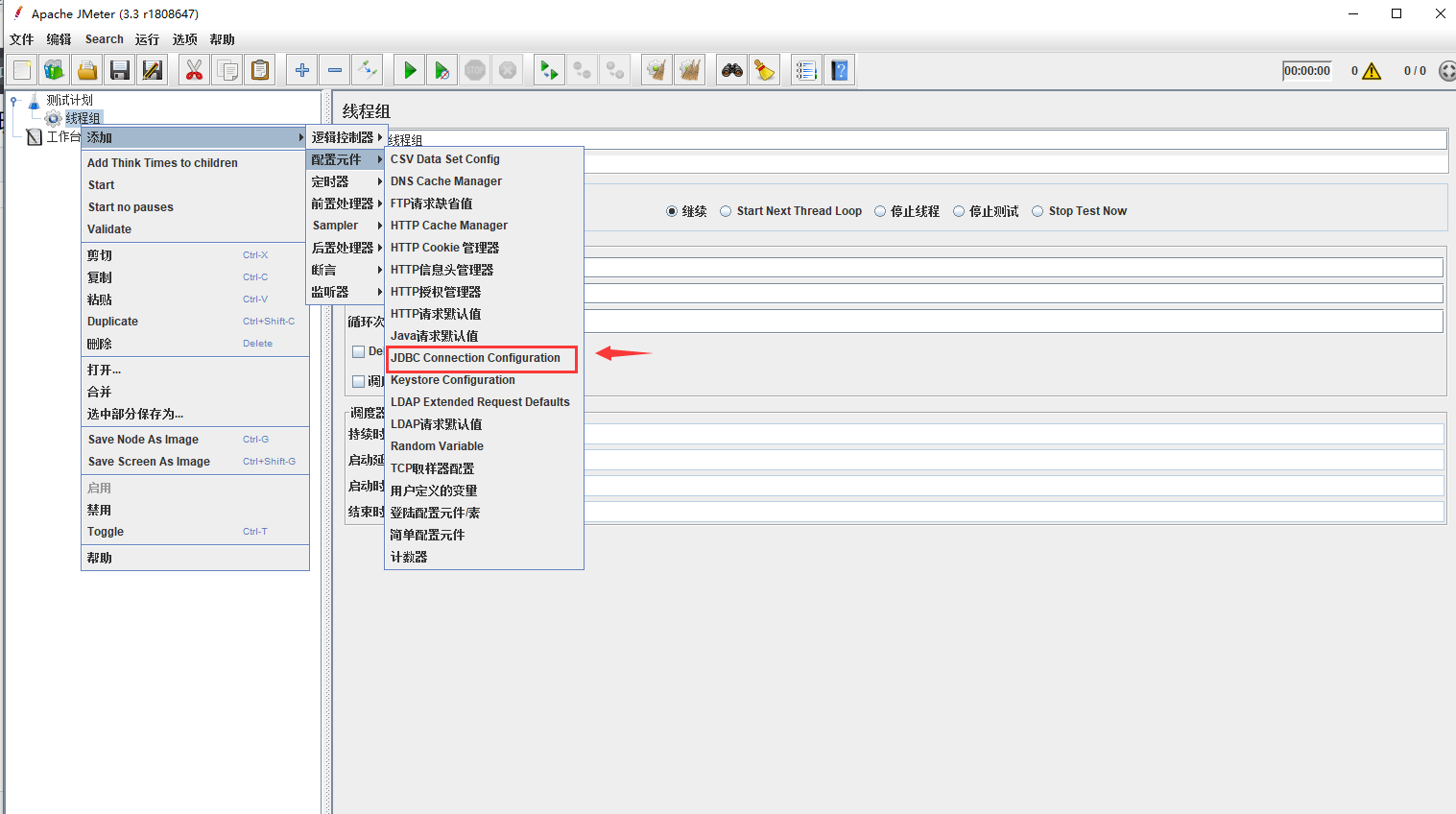Click the Help question mark icon
Image resolution: width=1456 pixels, height=814 pixels.
coord(840,70)
